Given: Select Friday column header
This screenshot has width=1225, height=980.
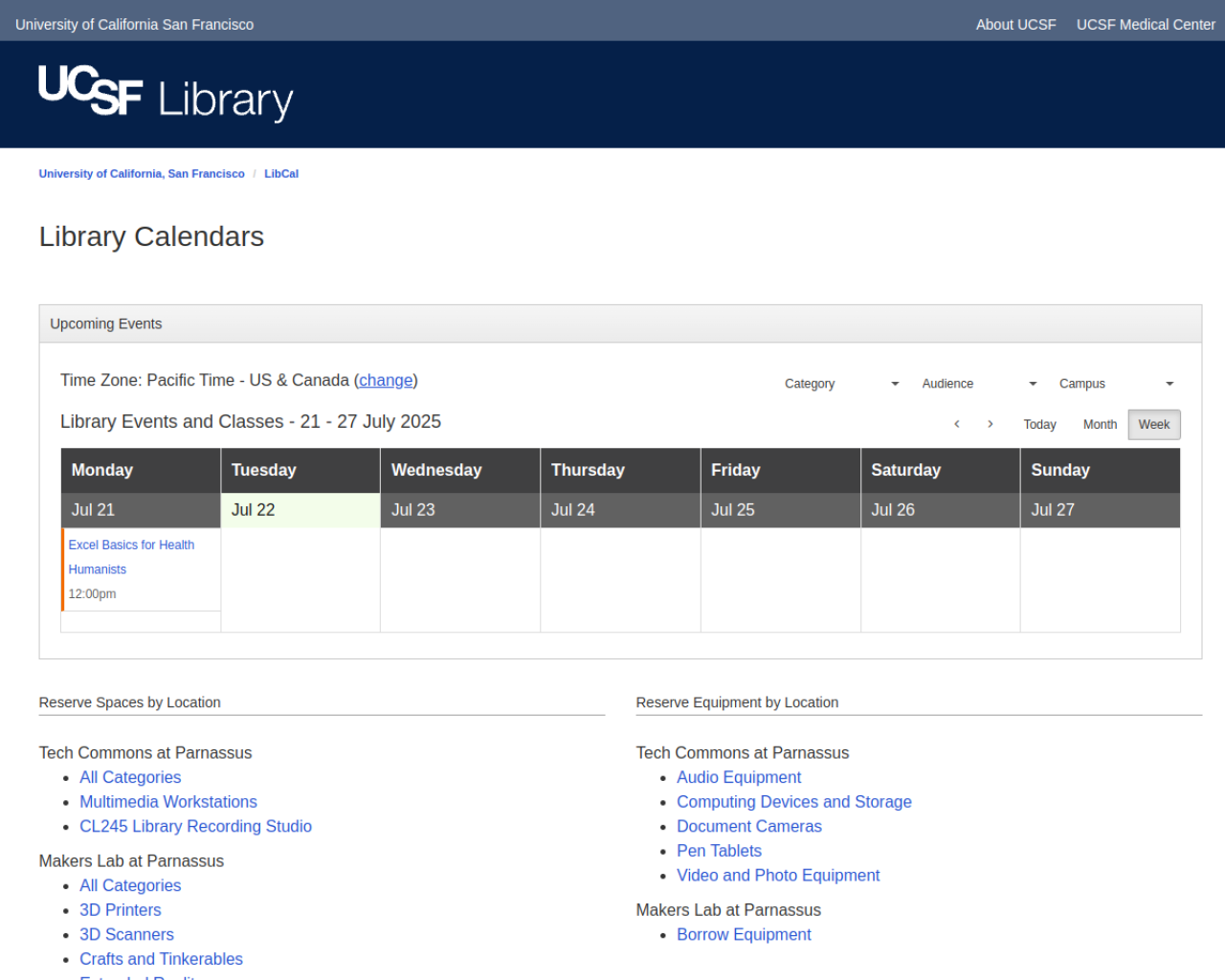Looking at the screenshot, I should coord(780,470).
